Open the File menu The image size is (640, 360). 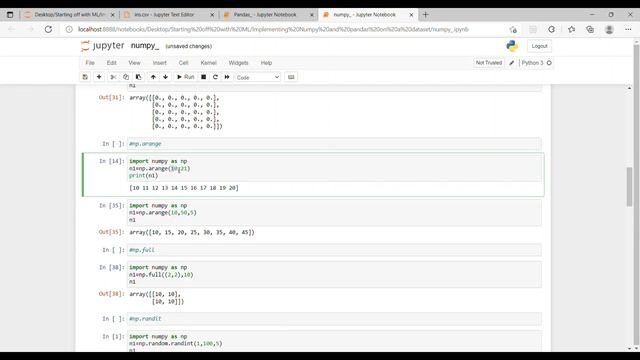90,63
